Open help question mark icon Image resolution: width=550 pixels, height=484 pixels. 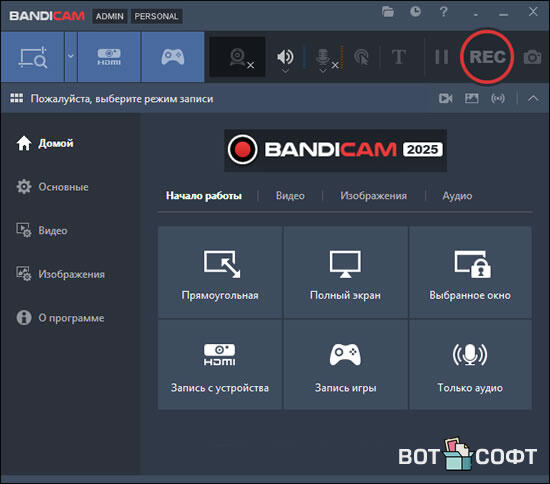coord(444,12)
